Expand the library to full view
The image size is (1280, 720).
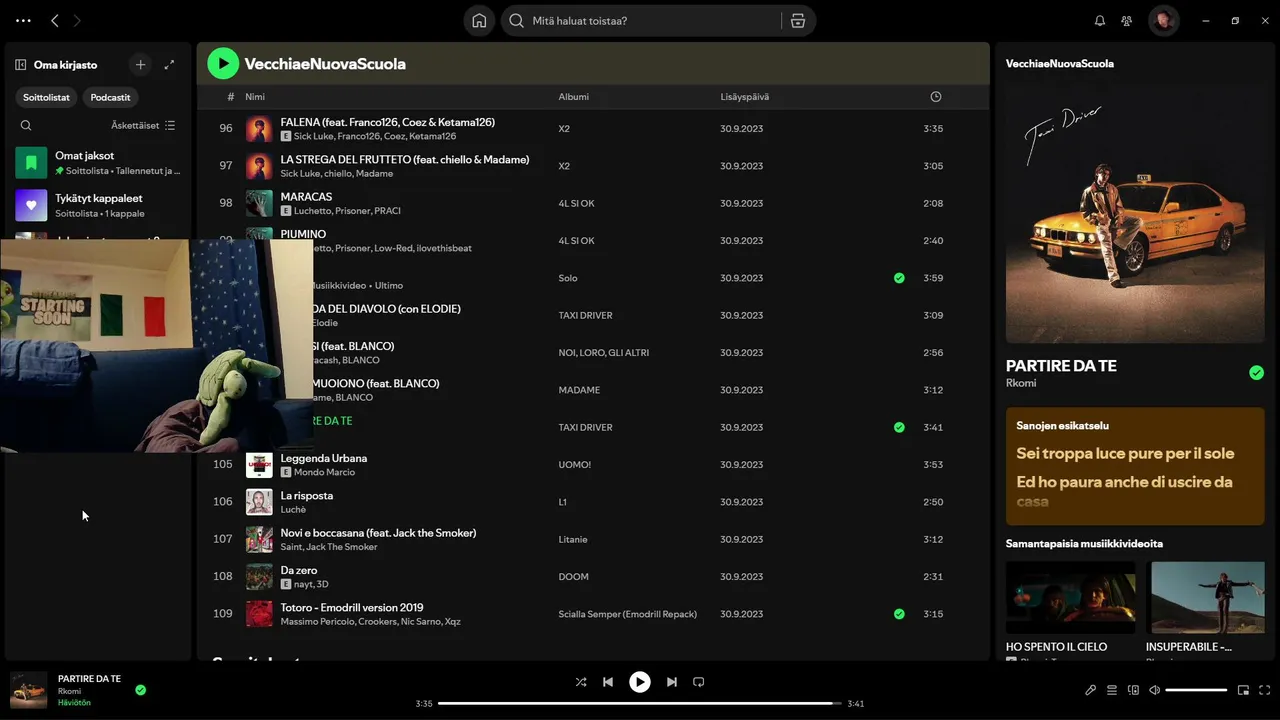tap(169, 65)
